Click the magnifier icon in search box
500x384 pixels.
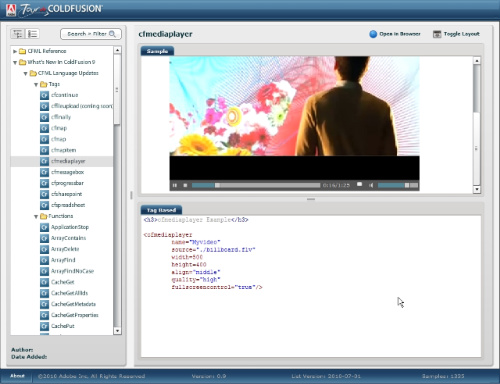tap(112, 34)
